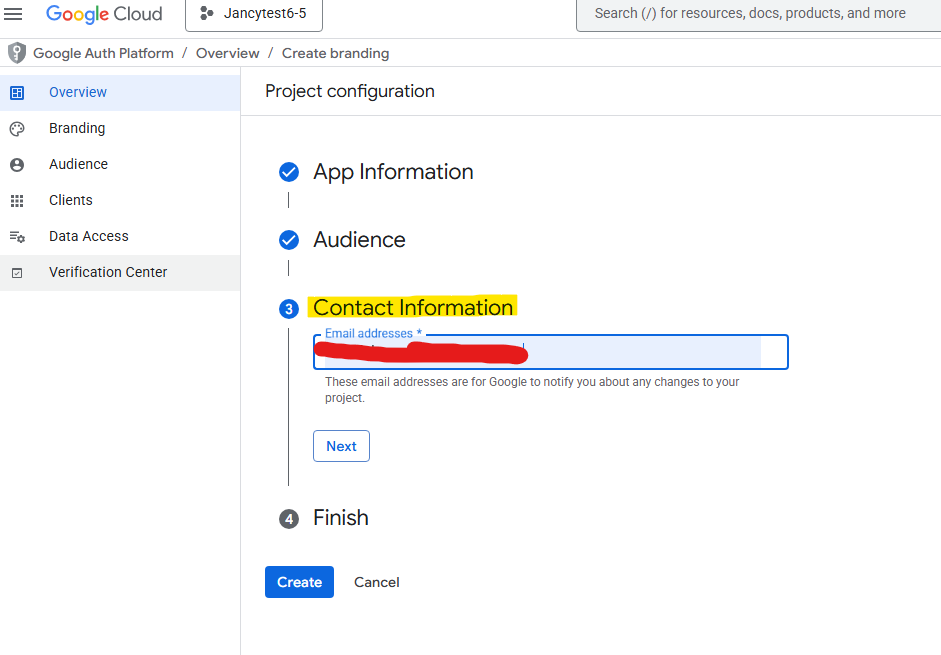
Task: Open Data Access in the sidebar
Action: click(x=120, y=237)
